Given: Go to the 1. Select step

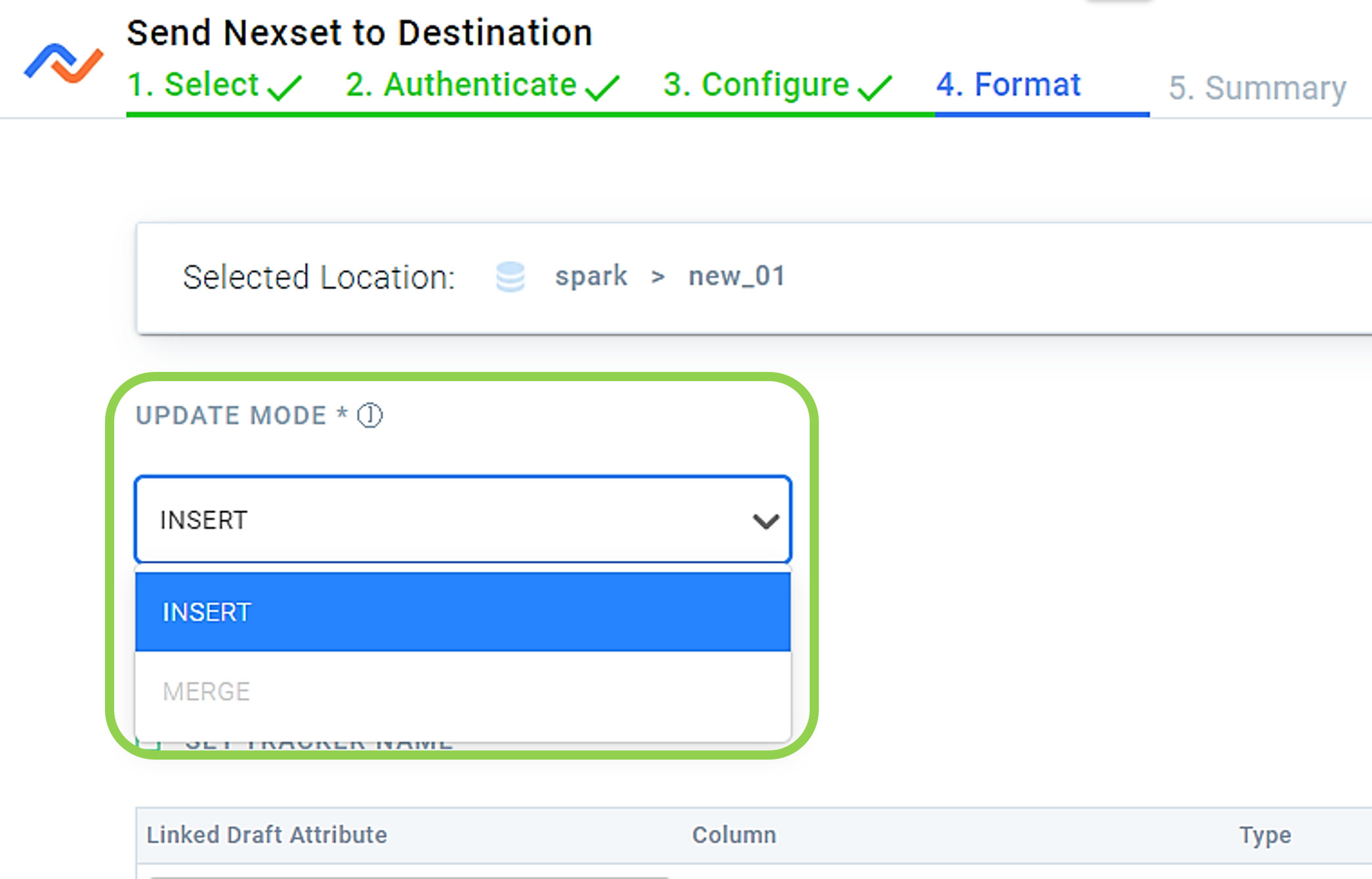Looking at the screenshot, I should [193, 85].
